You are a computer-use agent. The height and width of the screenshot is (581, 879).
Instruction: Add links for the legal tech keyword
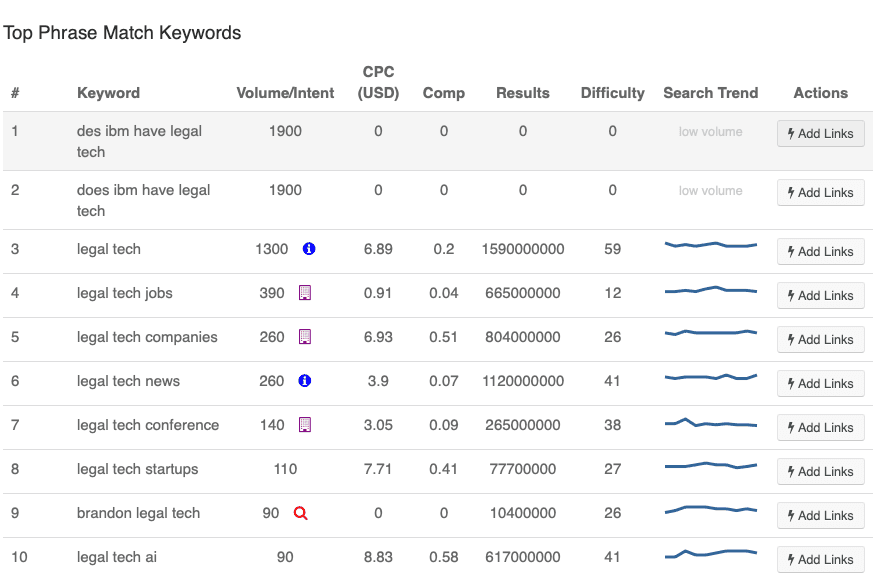[x=820, y=252]
